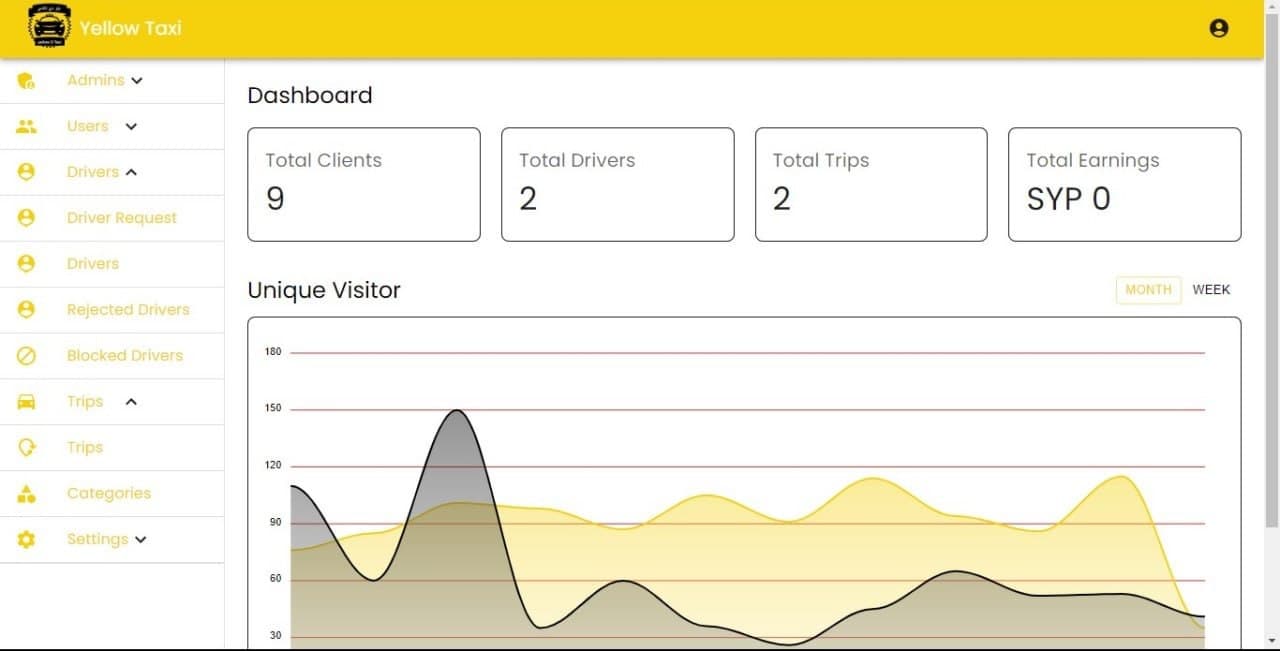Viewport: 1280px width, 651px height.
Task: Click the 150 axis label on chart
Action: point(273,409)
